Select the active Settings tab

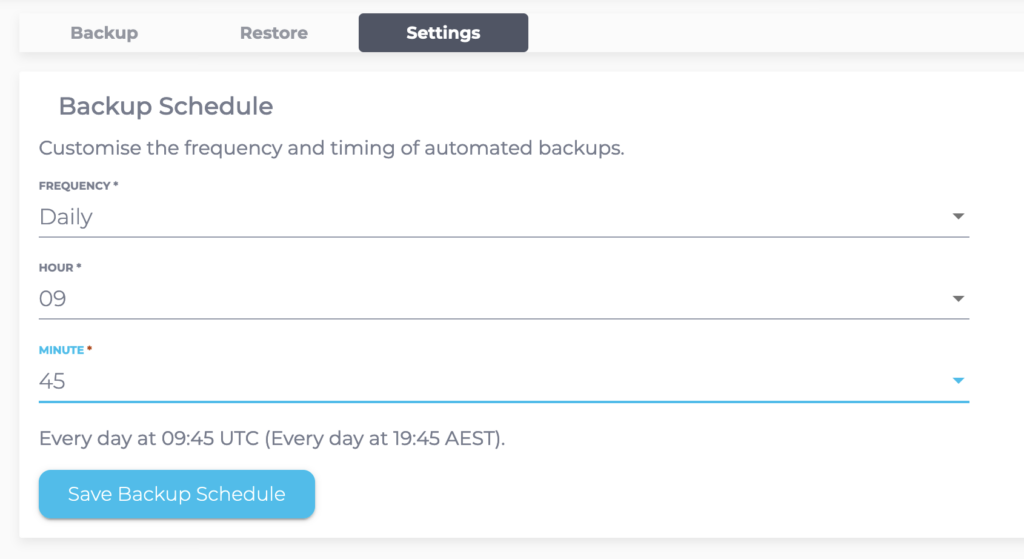click(x=443, y=33)
